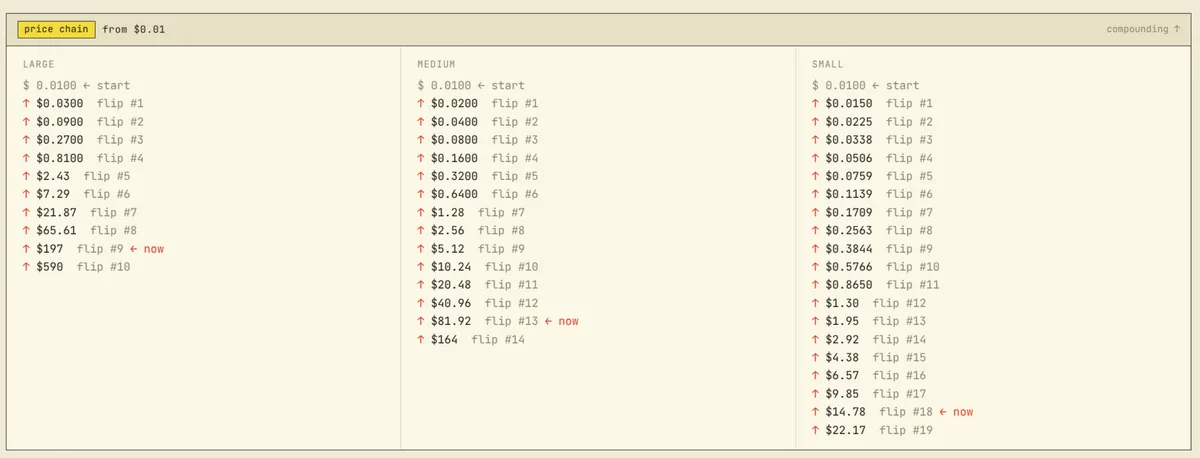Click the '$22.17' flip #19 price
The height and width of the screenshot is (458, 1200).
pos(846,429)
